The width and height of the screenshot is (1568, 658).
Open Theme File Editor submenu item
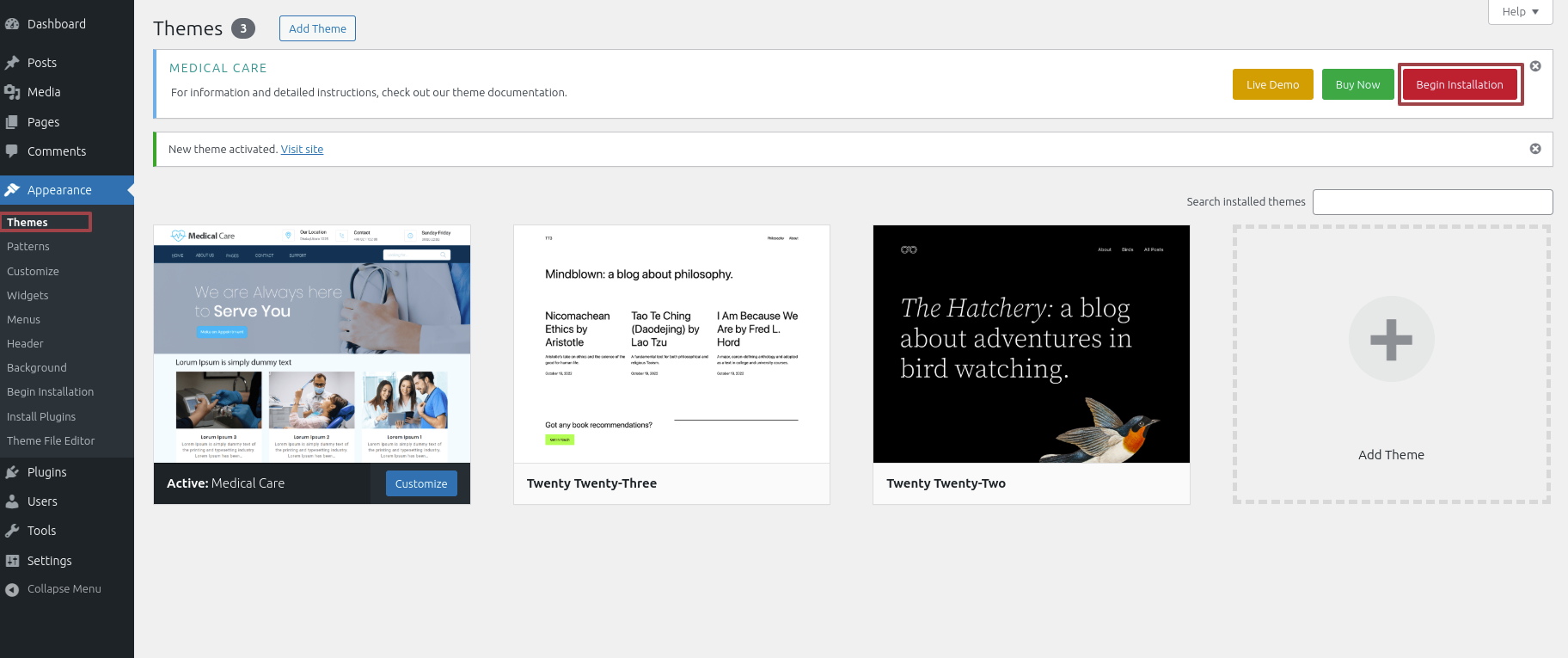coord(51,441)
